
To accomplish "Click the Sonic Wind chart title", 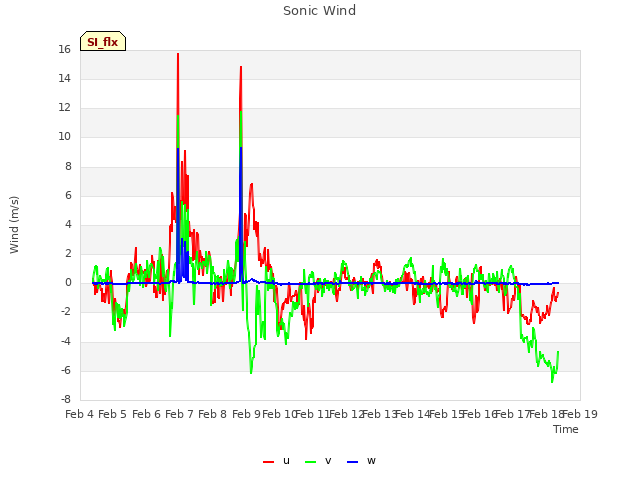I will pyautogui.click(x=319, y=11).
